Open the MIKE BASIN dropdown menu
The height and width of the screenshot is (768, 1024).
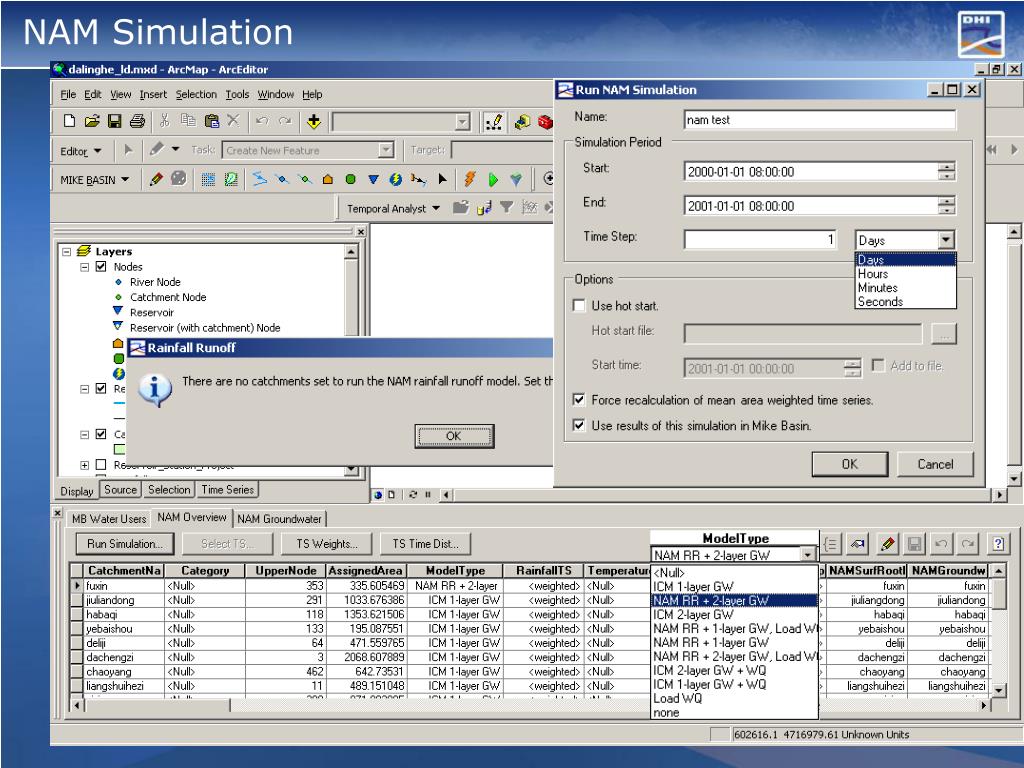[x=95, y=180]
